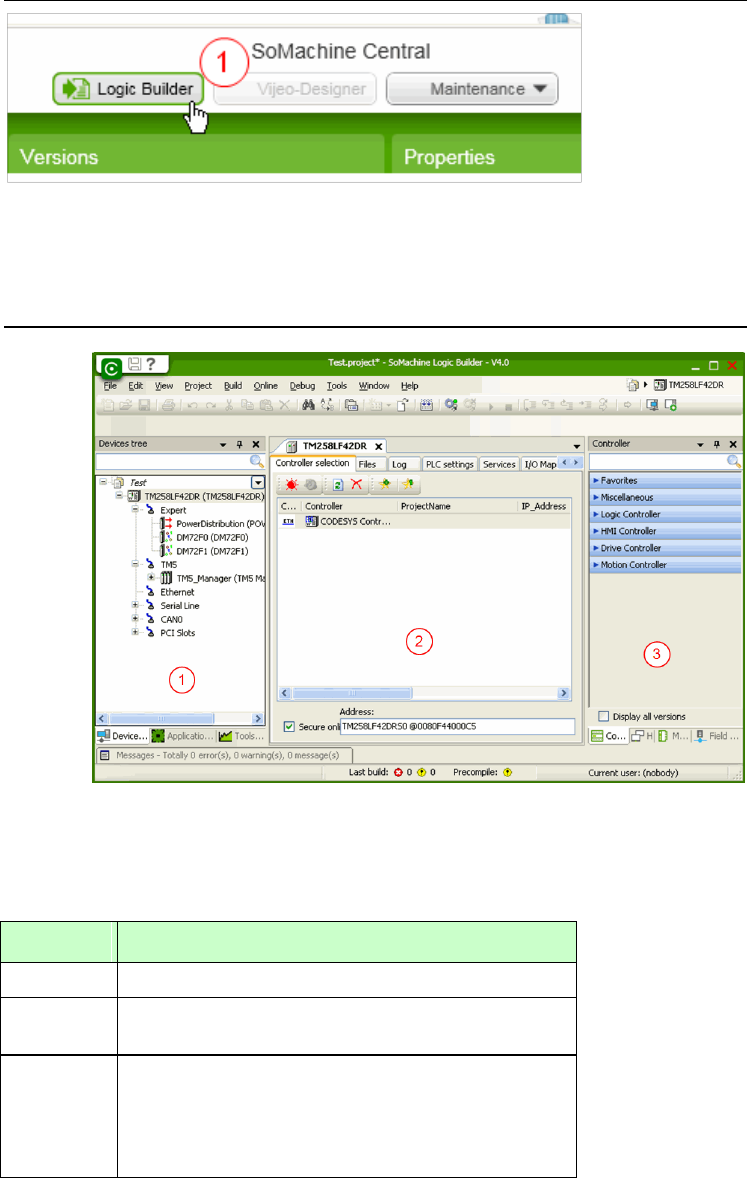Expand the CAN0 node
Viewport: 747px width, 1178px height.
(x=135, y=618)
